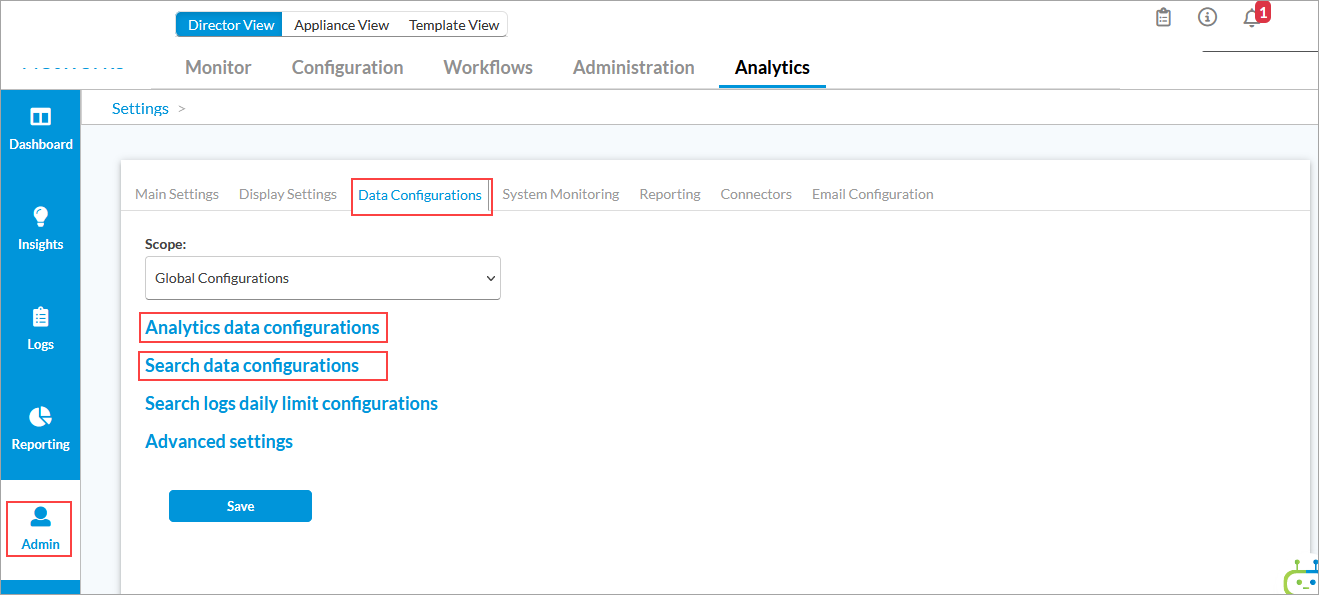Viewport: 1319px width, 595px height.
Task: Select the Appliance View toggle
Action: point(341,25)
